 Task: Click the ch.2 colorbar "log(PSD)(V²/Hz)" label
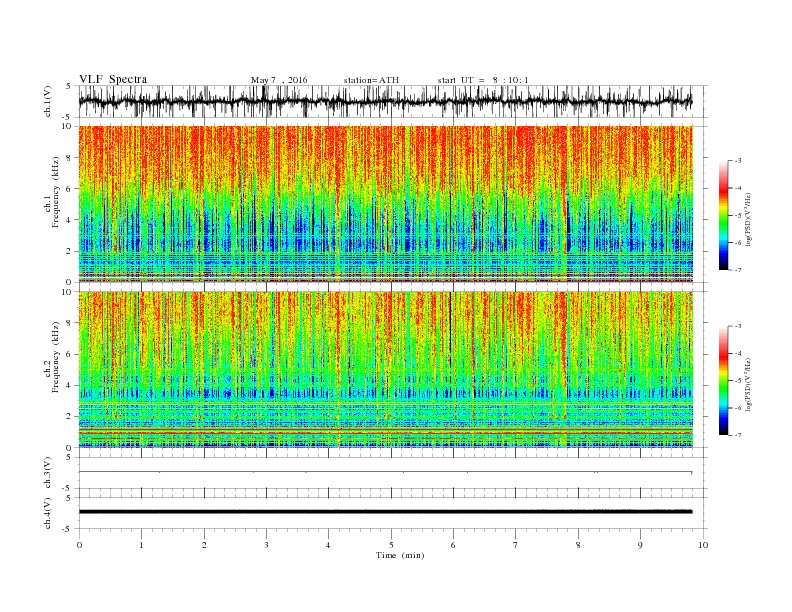748,384
